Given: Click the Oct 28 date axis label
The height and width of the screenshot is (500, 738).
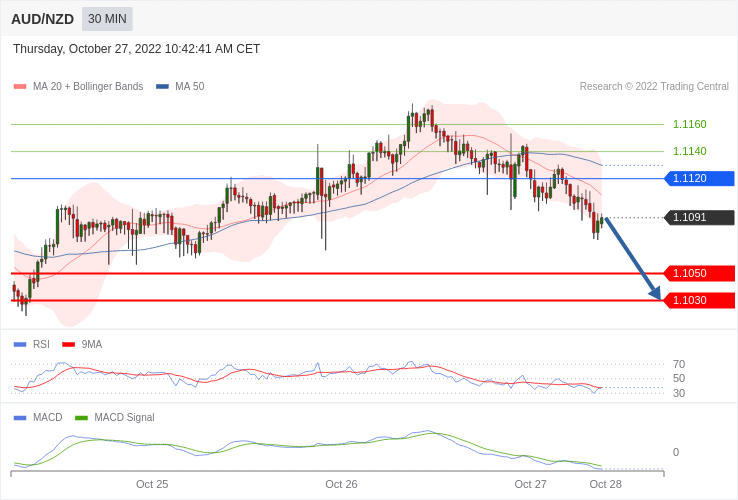Looking at the screenshot, I should [605, 484].
